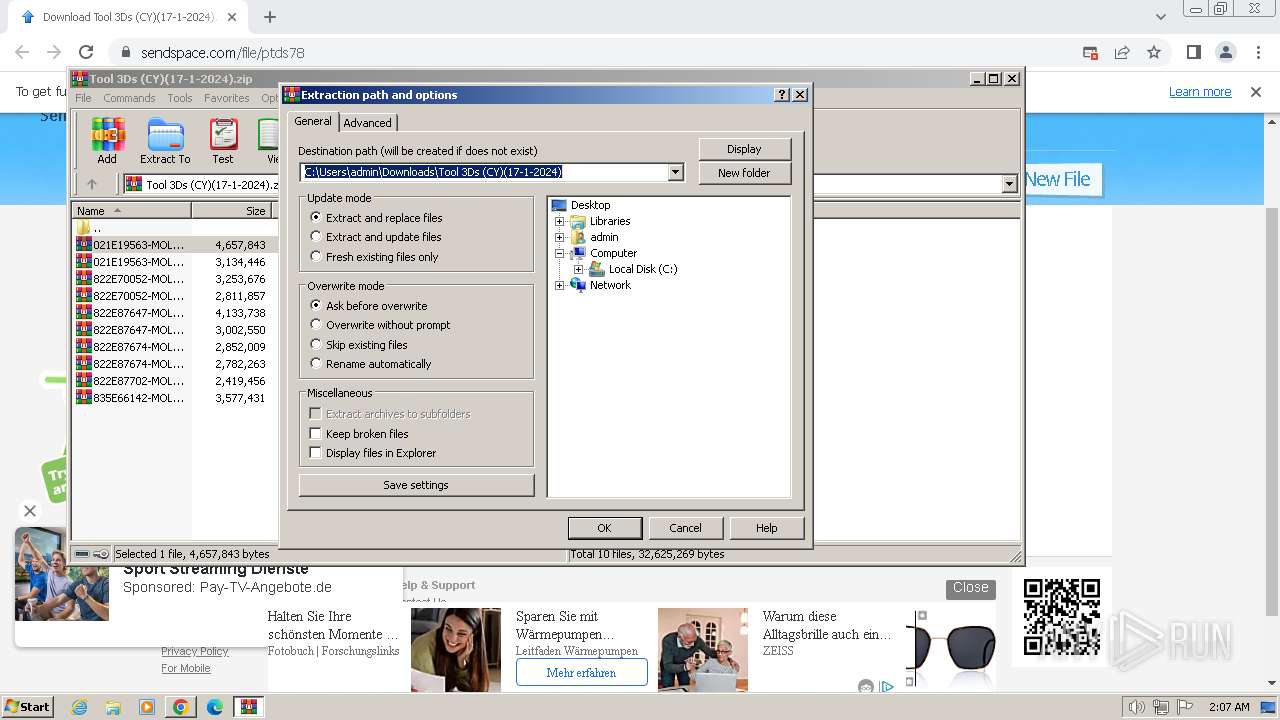The width and height of the screenshot is (1280, 720).
Task: Expand the admin tree node
Action: click(x=559, y=237)
